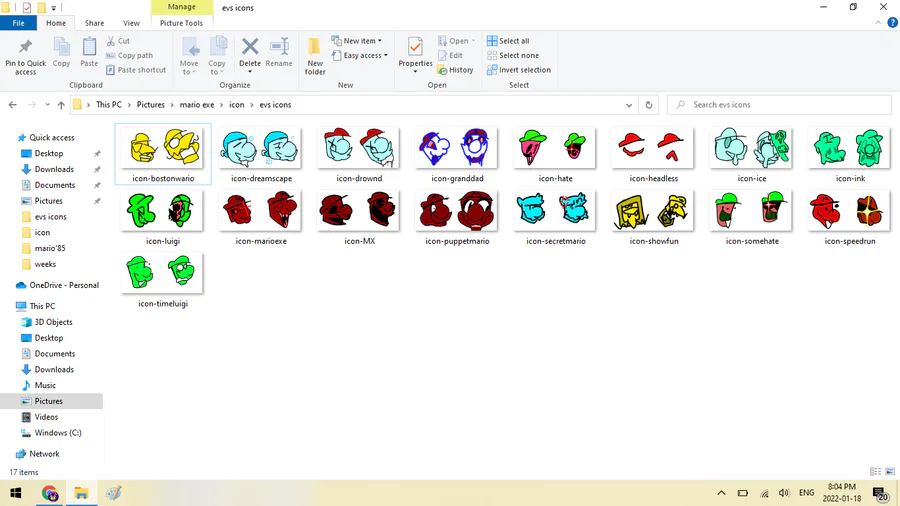The height and width of the screenshot is (506, 900).
Task: Click Copy path command
Action: pyautogui.click(x=129, y=55)
